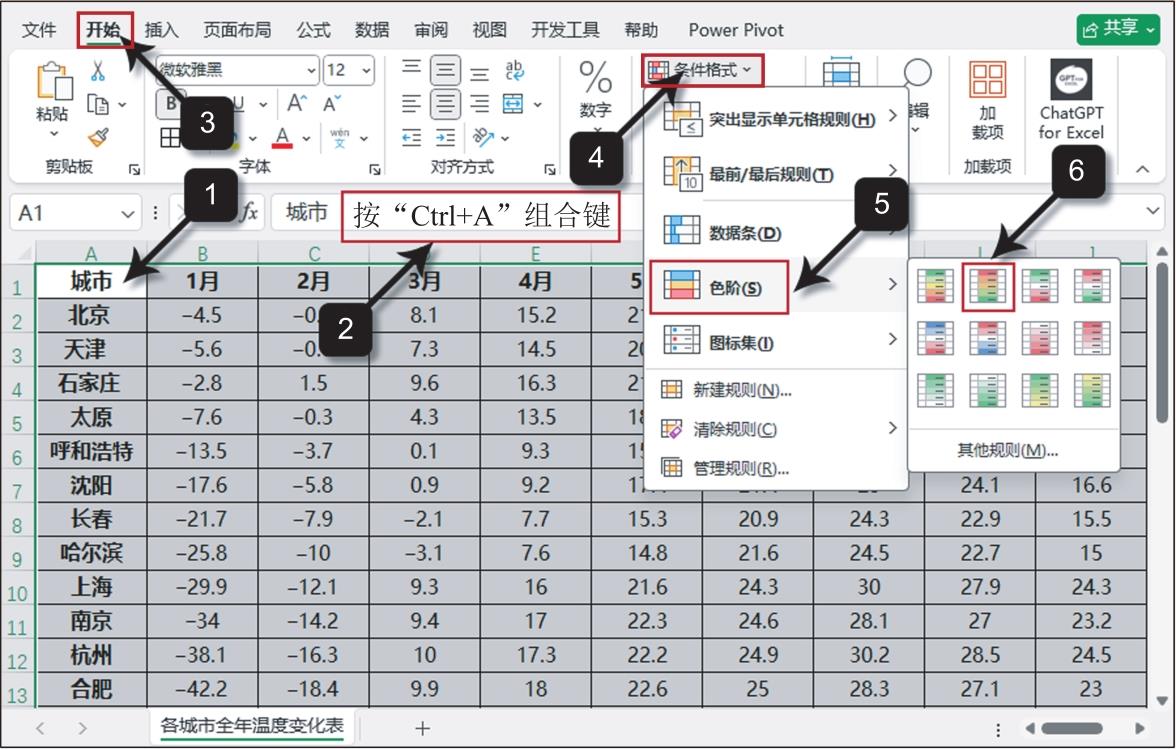Image resolution: width=1176 pixels, height=749 pixels.
Task: Click the 各城市全年温度变化表 sheet tab
Action: coord(252,726)
